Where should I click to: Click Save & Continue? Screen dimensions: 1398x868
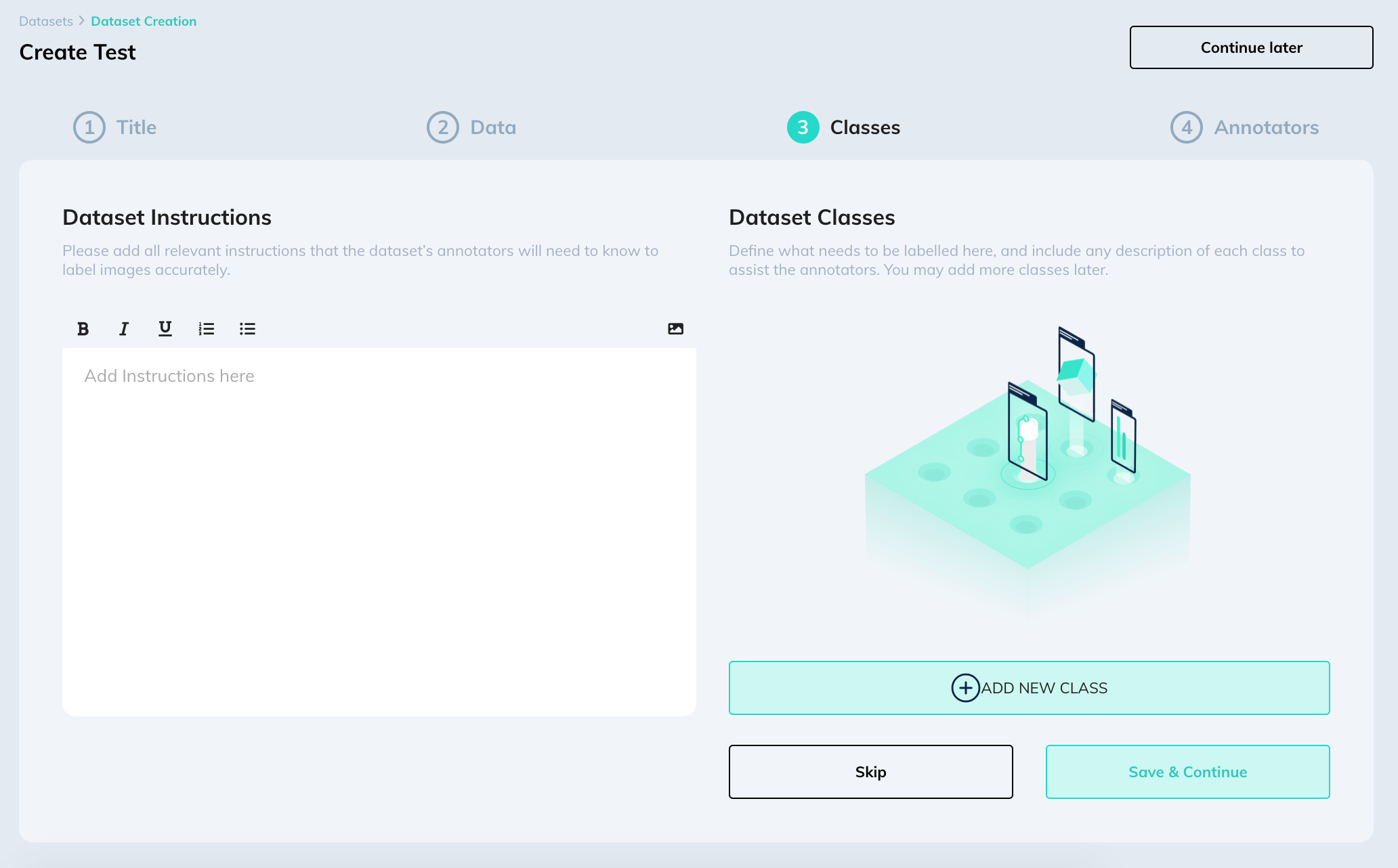(x=1187, y=772)
